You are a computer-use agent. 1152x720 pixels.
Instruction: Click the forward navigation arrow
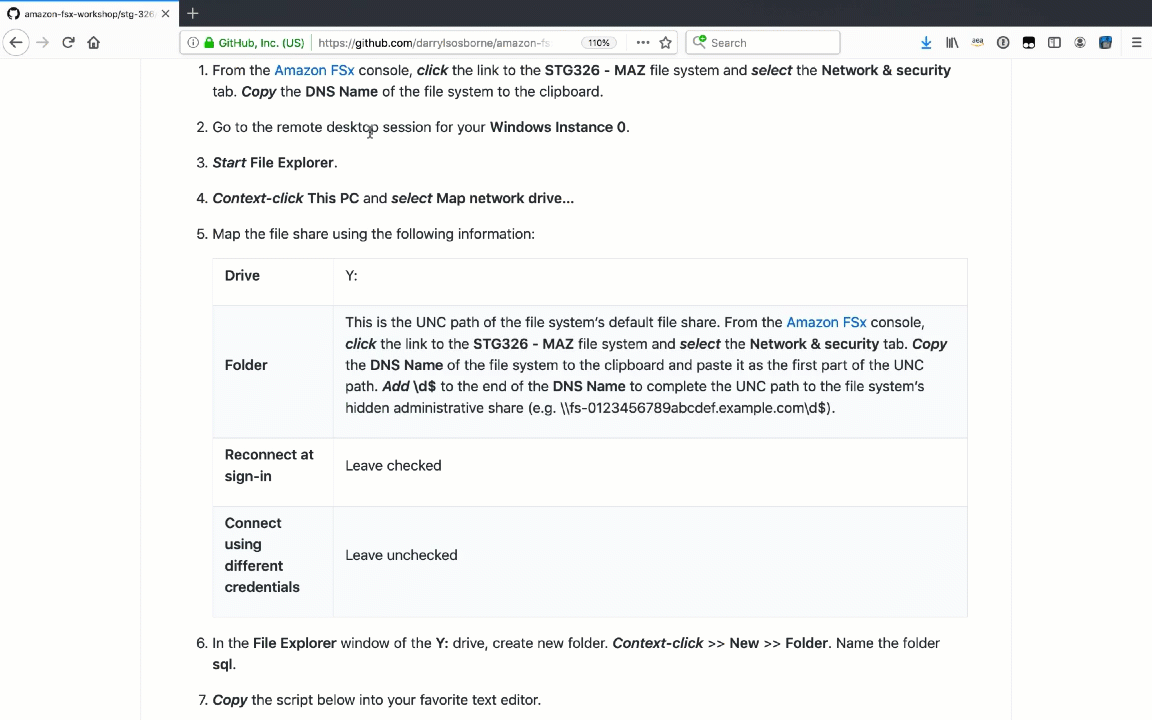[43, 43]
